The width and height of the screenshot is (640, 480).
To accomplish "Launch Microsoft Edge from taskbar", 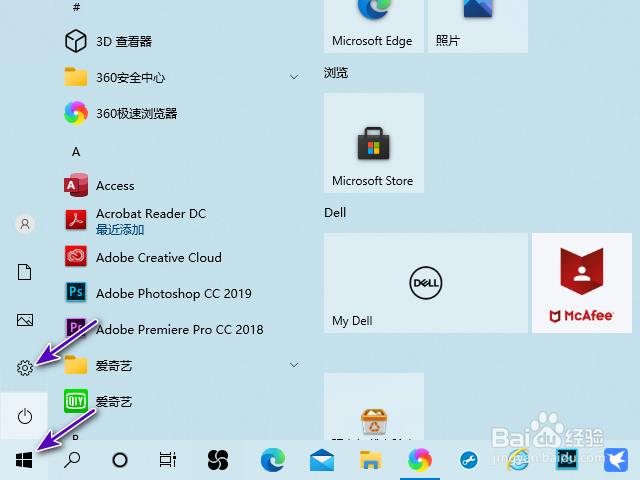I will coord(273,460).
